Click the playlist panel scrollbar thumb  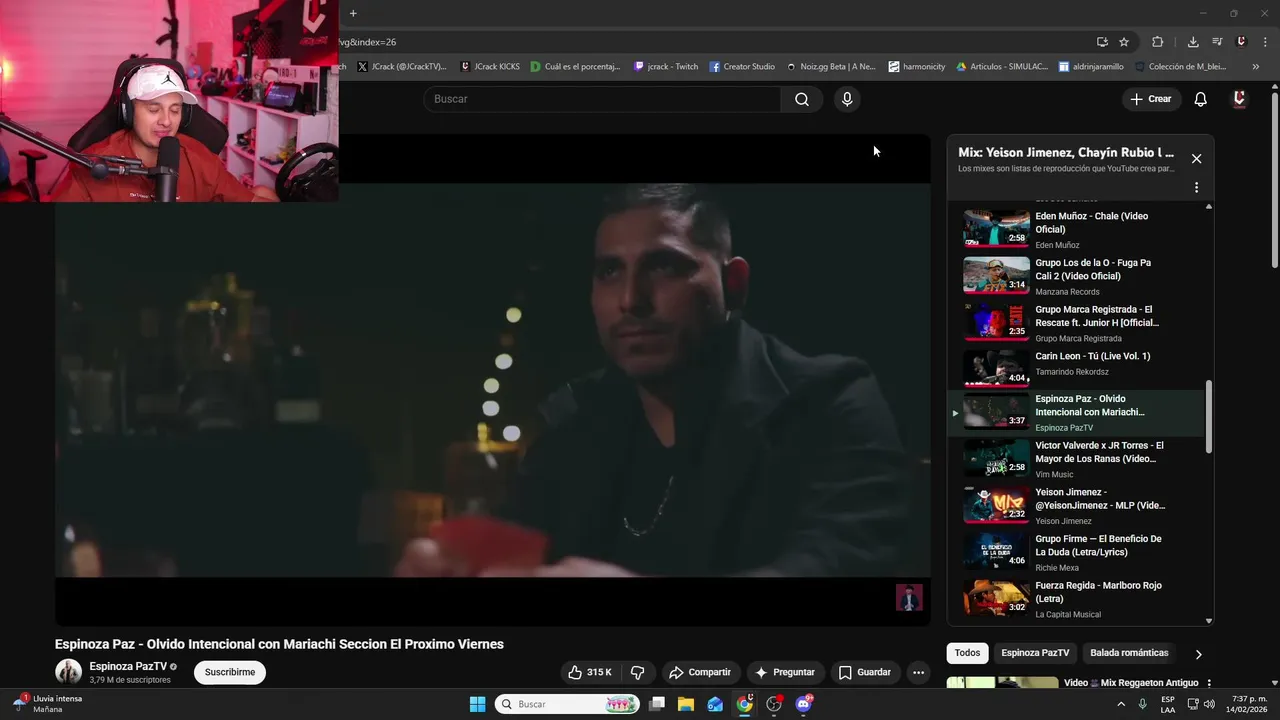(x=1208, y=416)
